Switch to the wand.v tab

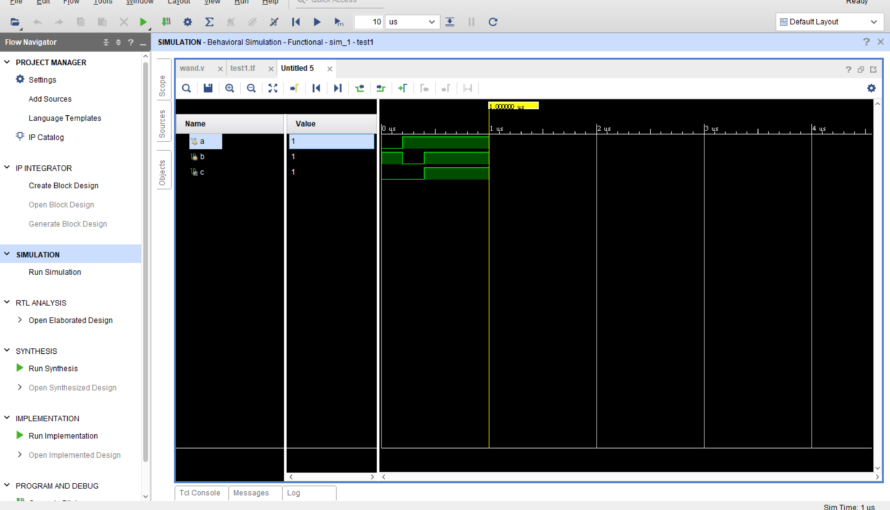[192, 68]
